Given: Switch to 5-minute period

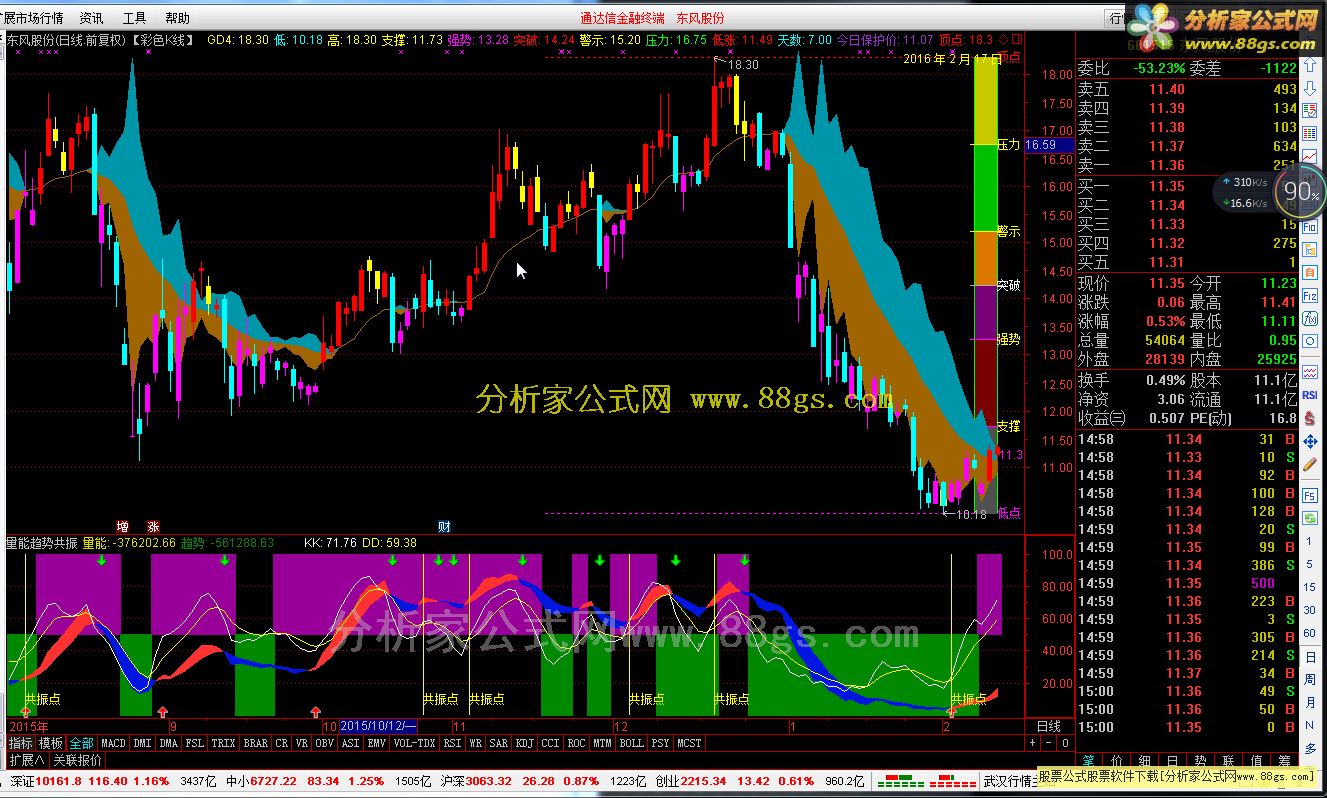Looking at the screenshot, I should (x=1309, y=564).
